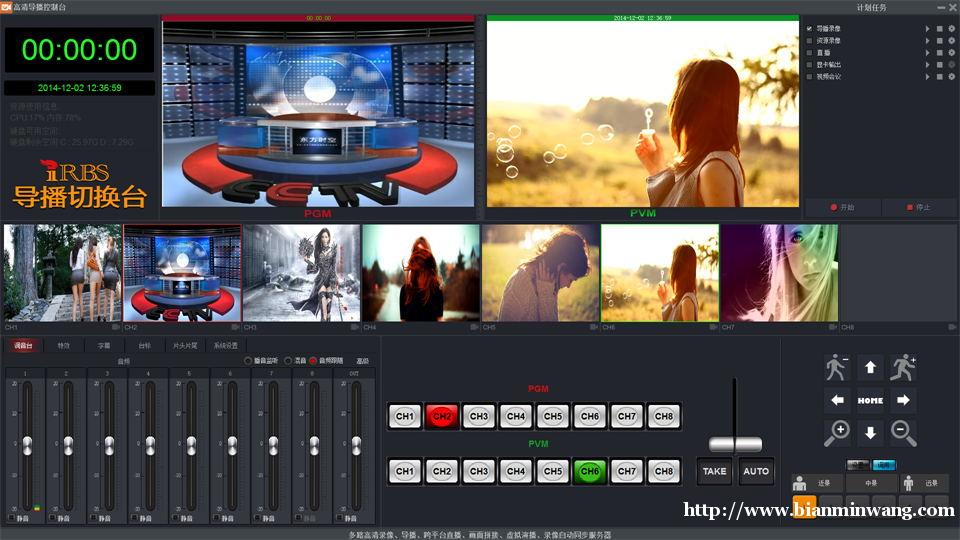Open settings gear for 资源录像
Screen dimensions: 960x540
point(951,40)
